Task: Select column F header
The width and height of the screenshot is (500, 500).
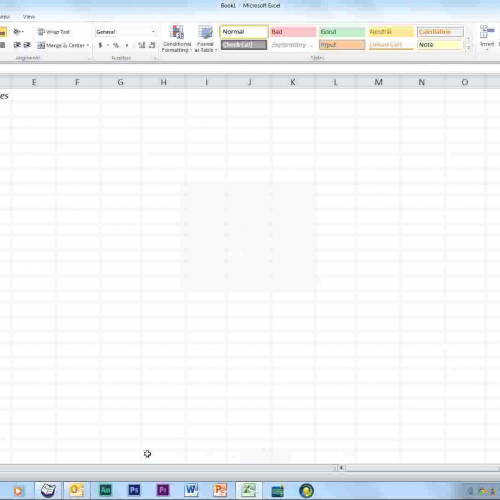Action: 77,82
